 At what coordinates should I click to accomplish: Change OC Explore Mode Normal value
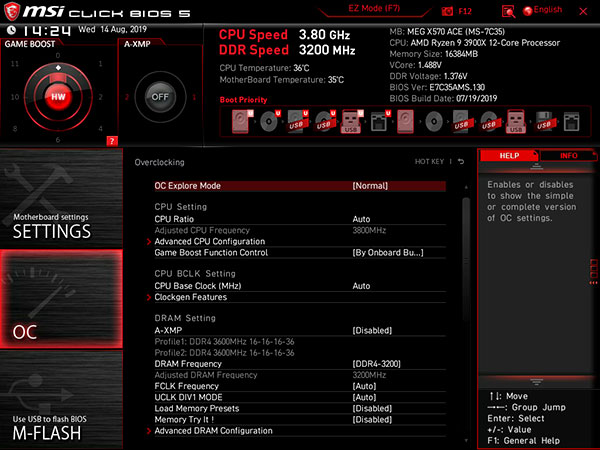370,186
